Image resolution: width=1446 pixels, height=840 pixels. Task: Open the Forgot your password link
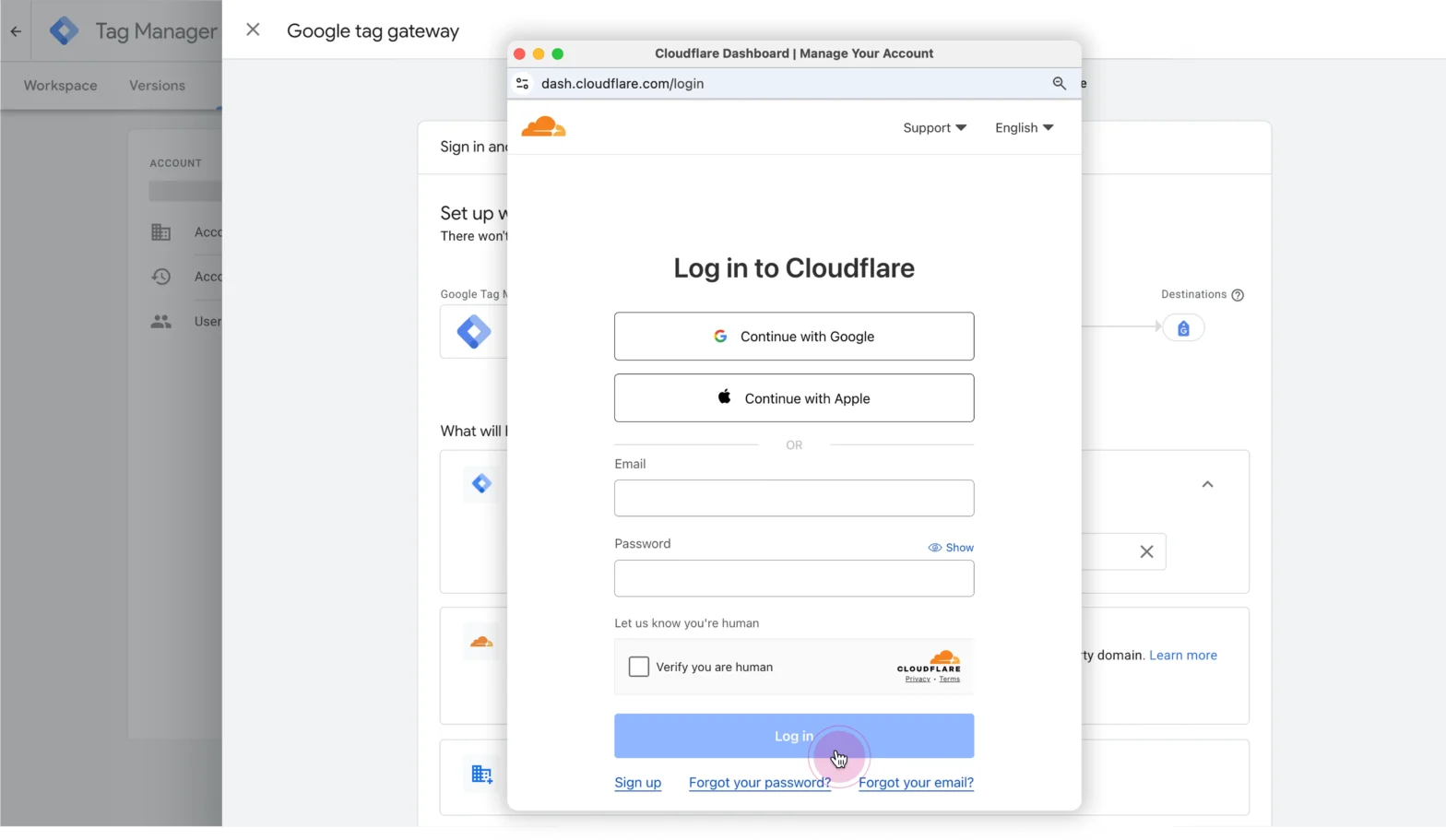(760, 783)
